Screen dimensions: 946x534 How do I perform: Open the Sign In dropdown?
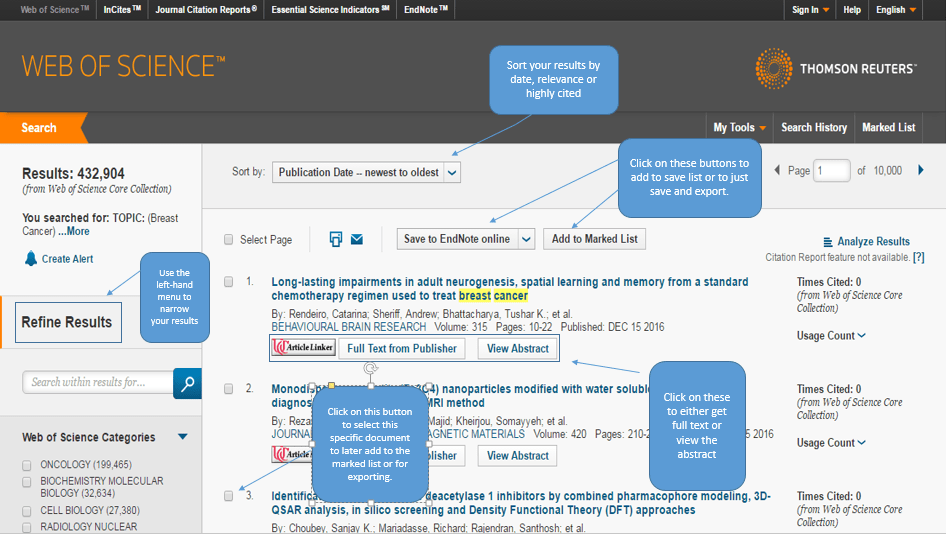tap(810, 10)
